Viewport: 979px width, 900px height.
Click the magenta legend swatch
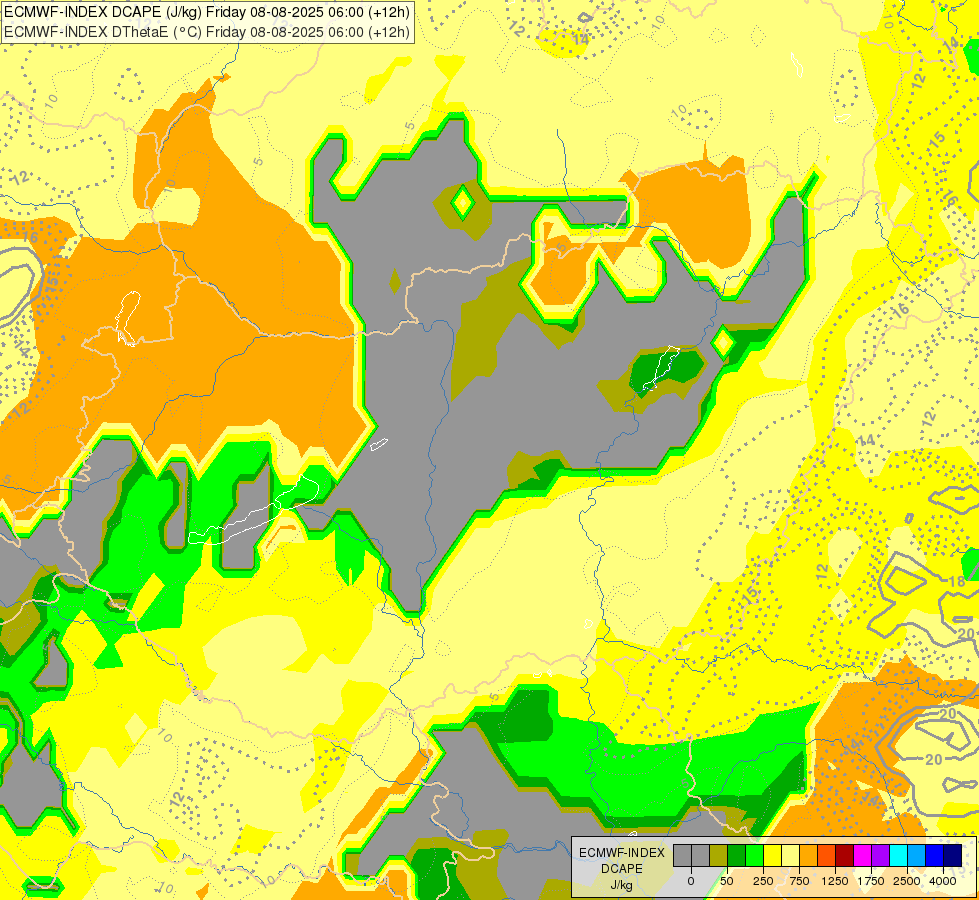tap(862, 855)
